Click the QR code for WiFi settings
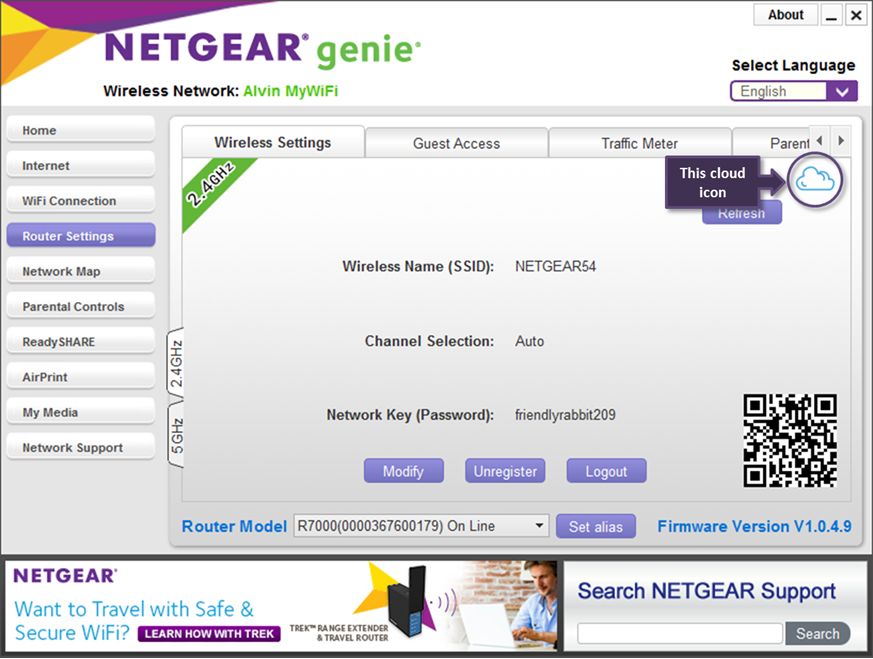This screenshot has height=659, width=873. coord(790,440)
